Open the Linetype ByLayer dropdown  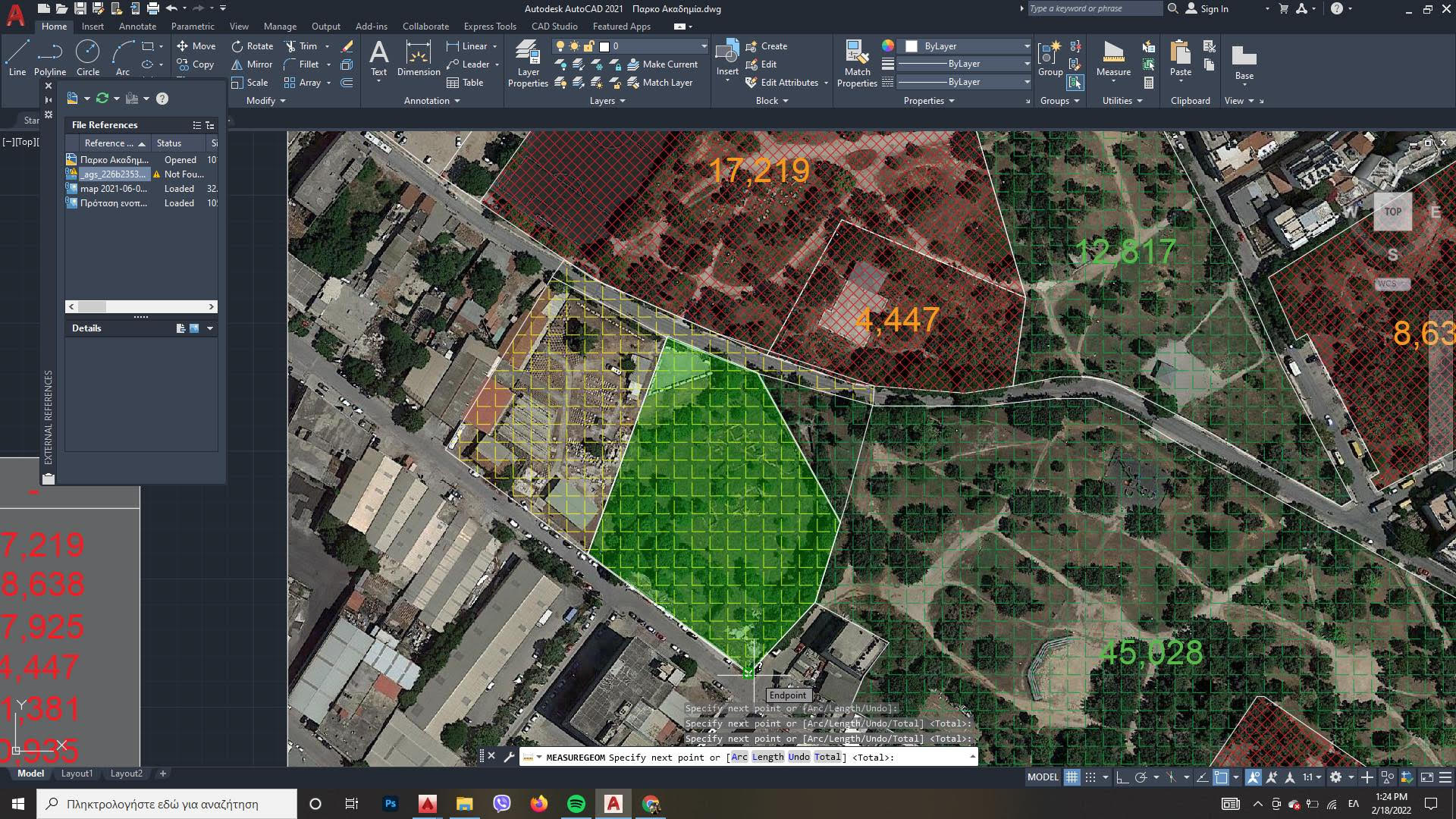(1026, 82)
